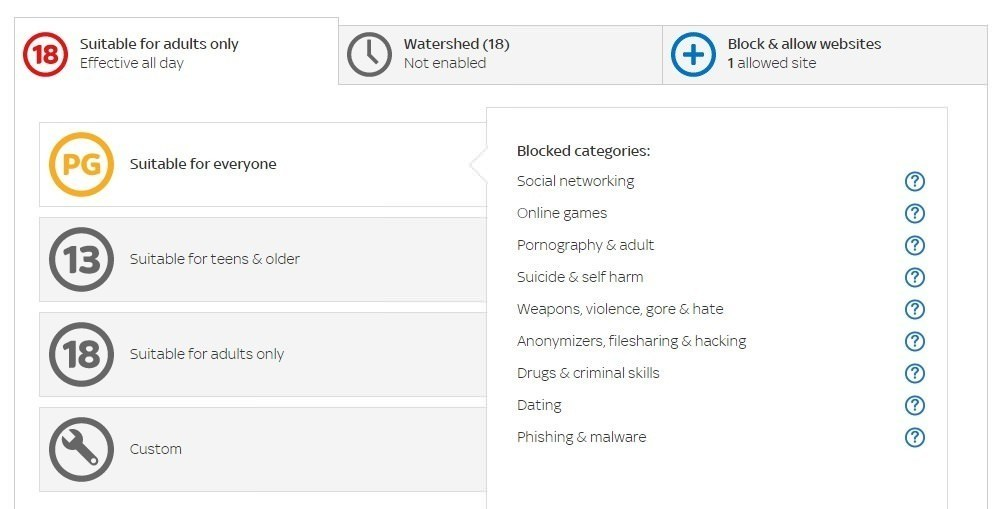Open help for Weapons, violence, gore & hate
Viewport: 1002px width, 509px height.
(x=914, y=309)
